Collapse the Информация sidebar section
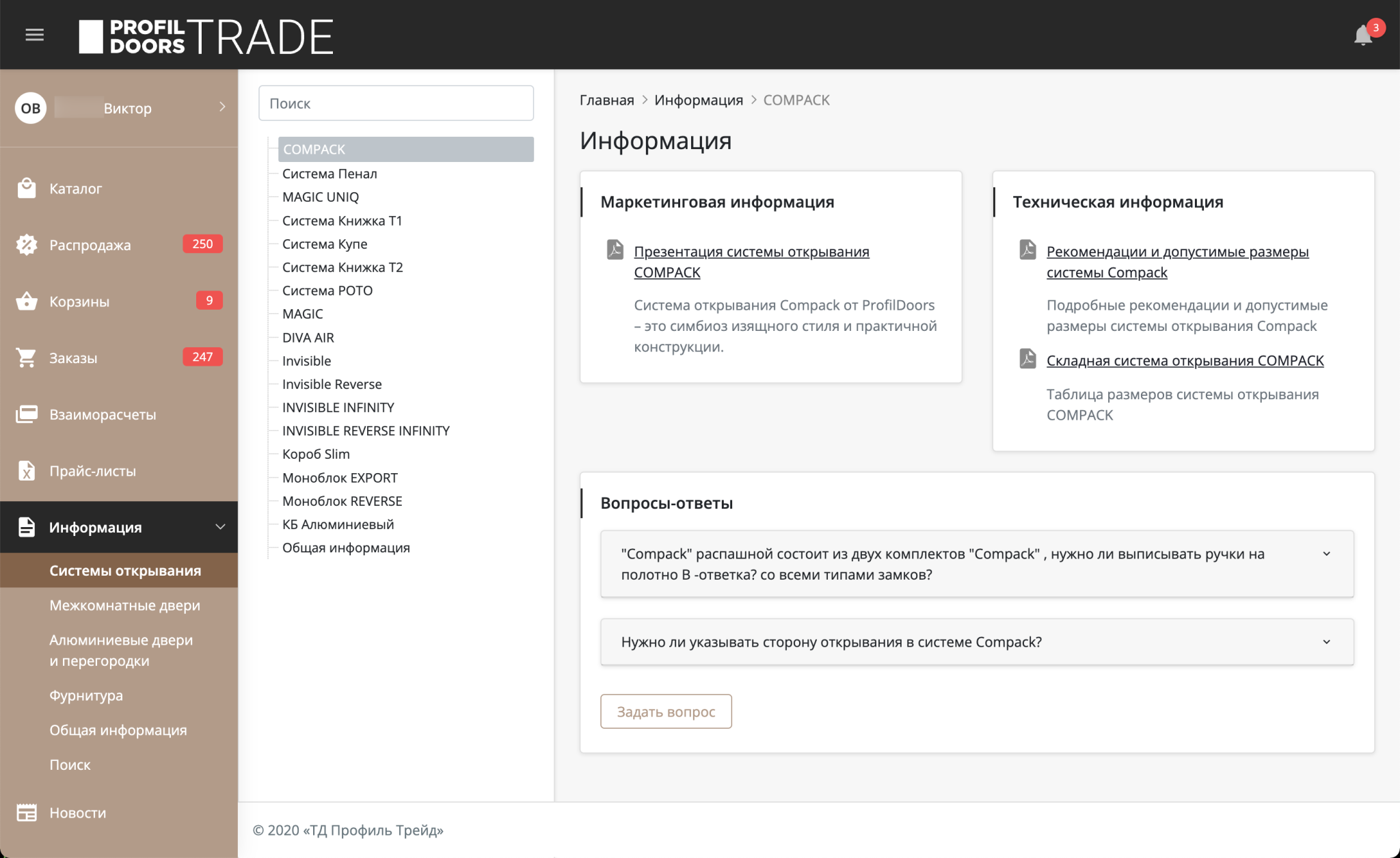The height and width of the screenshot is (858, 1400). pyautogui.click(x=220, y=527)
